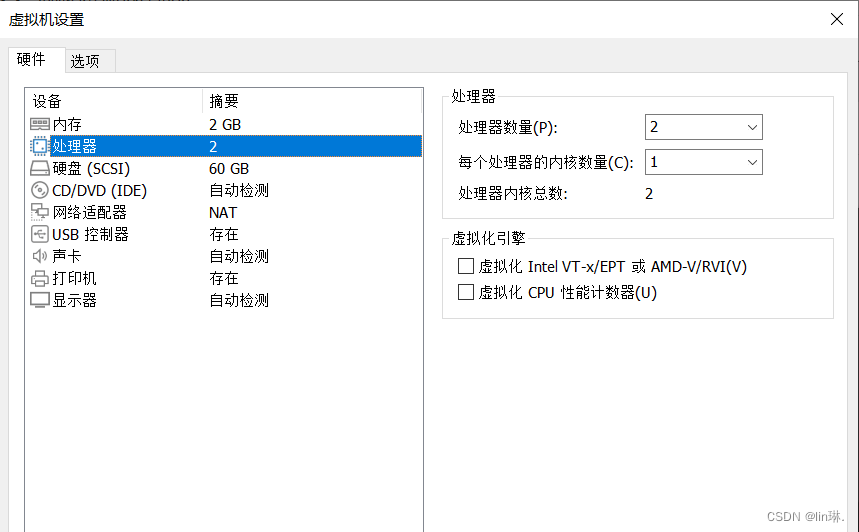Expand cores per processor (每个处理器的内核数量) dropdown
The width and height of the screenshot is (859, 532).
pos(703,162)
